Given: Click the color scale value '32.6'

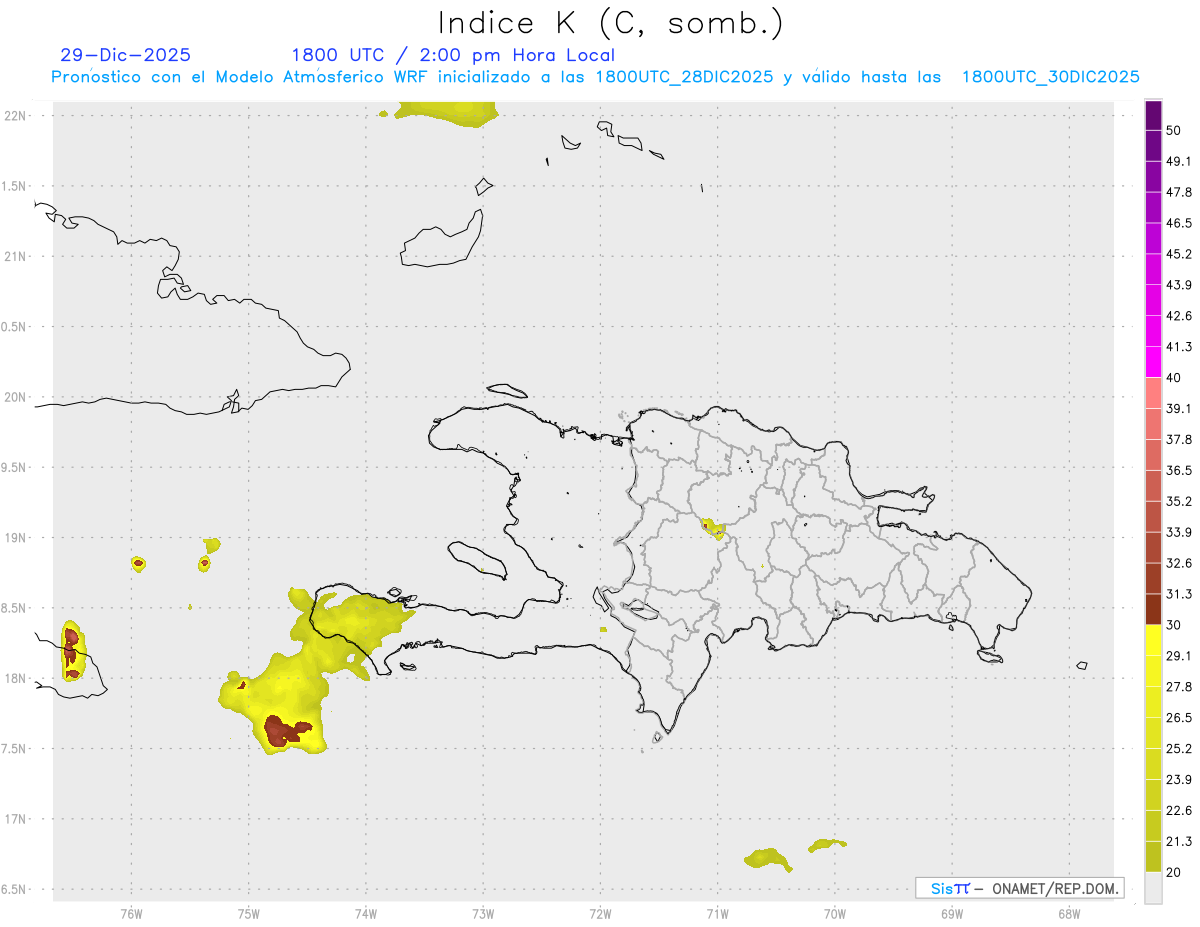Looking at the screenshot, I should (x=1179, y=563).
